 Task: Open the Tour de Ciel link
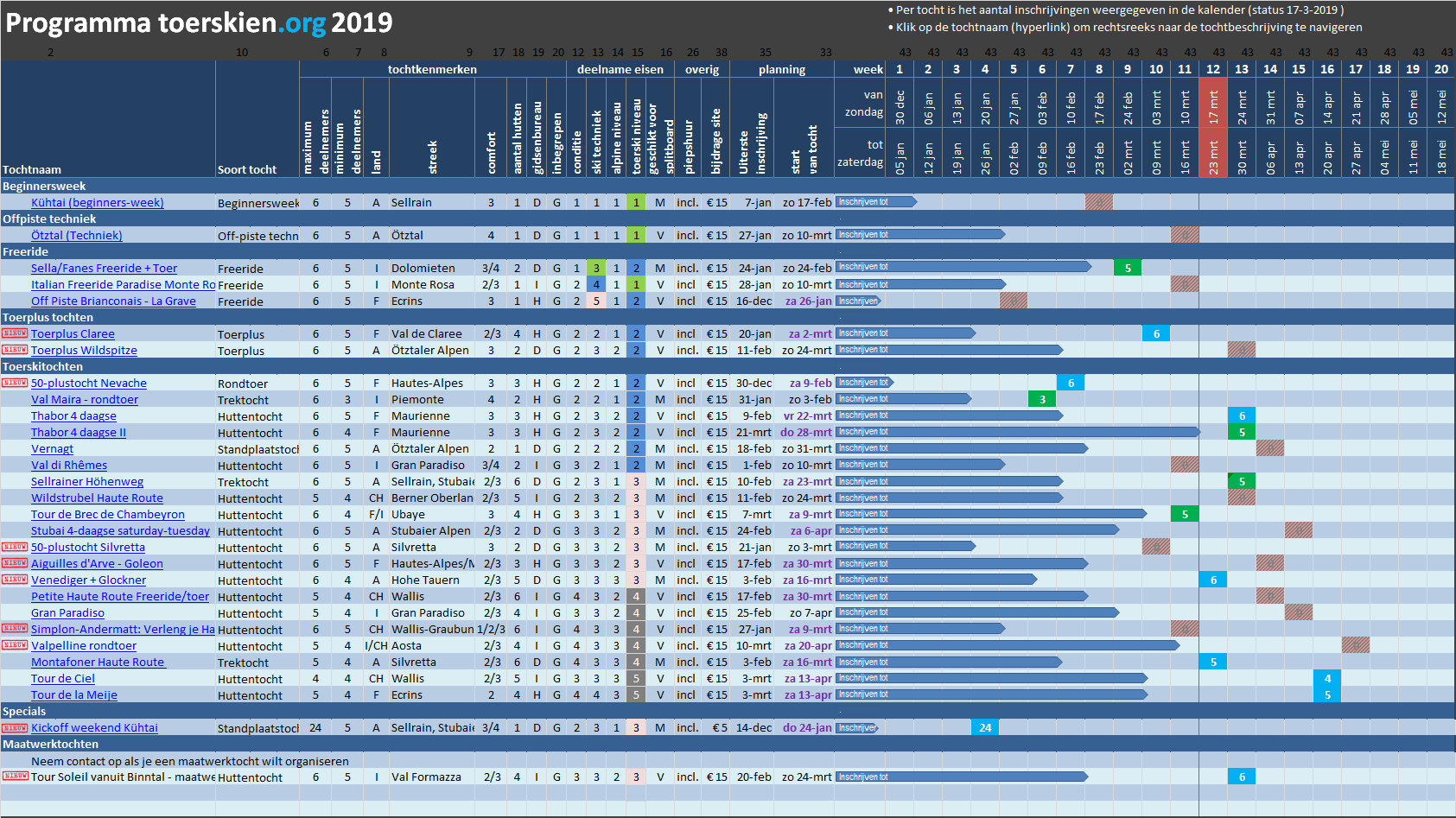63,679
